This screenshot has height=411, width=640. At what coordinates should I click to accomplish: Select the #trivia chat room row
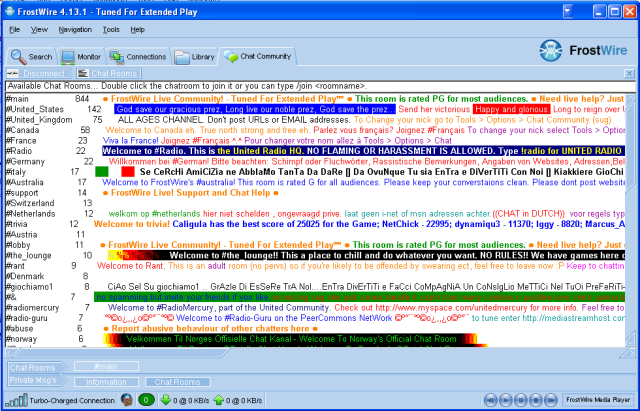click(315, 224)
